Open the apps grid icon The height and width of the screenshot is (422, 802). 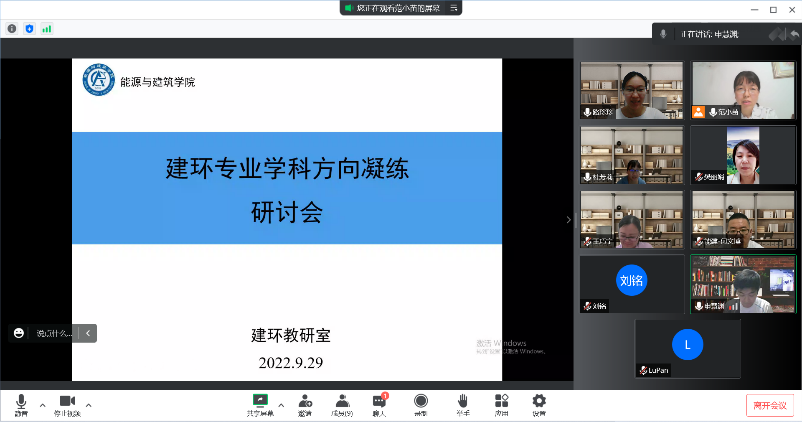502,402
